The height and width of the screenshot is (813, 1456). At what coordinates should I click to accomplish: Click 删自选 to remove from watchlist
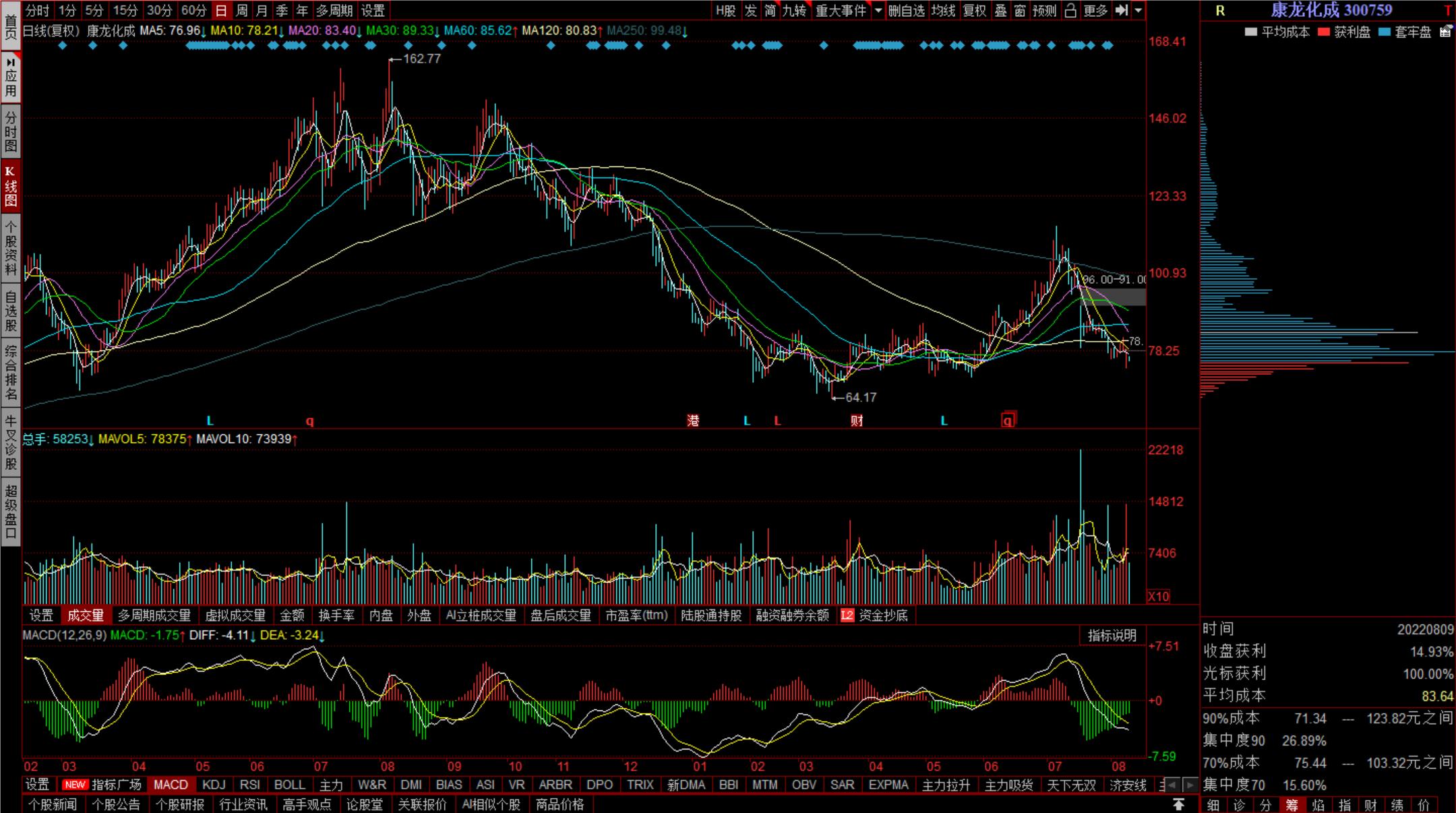click(x=906, y=10)
